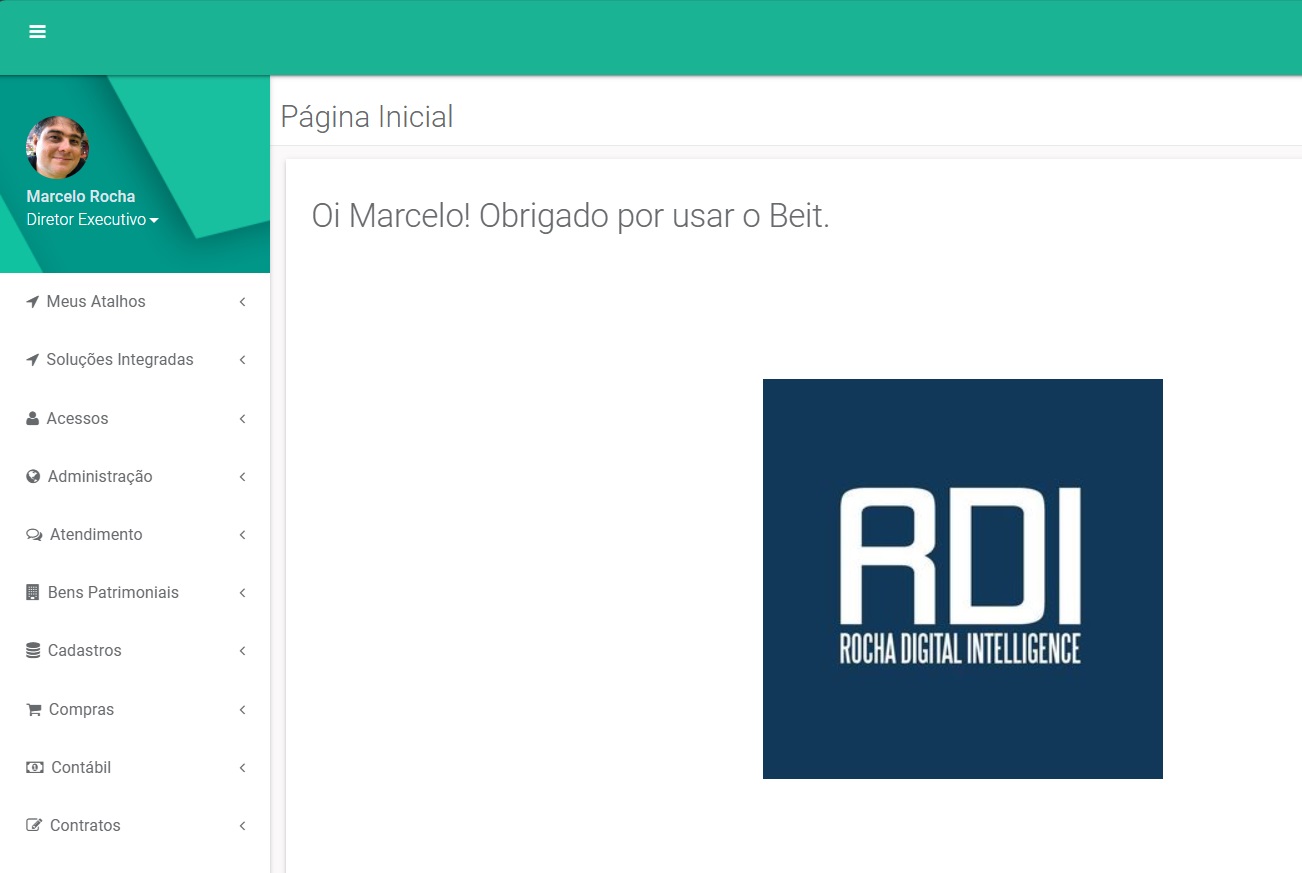Click the Bens Patrimoniais building icon
This screenshot has height=873, width=1302.
pyautogui.click(x=32, y=592)
